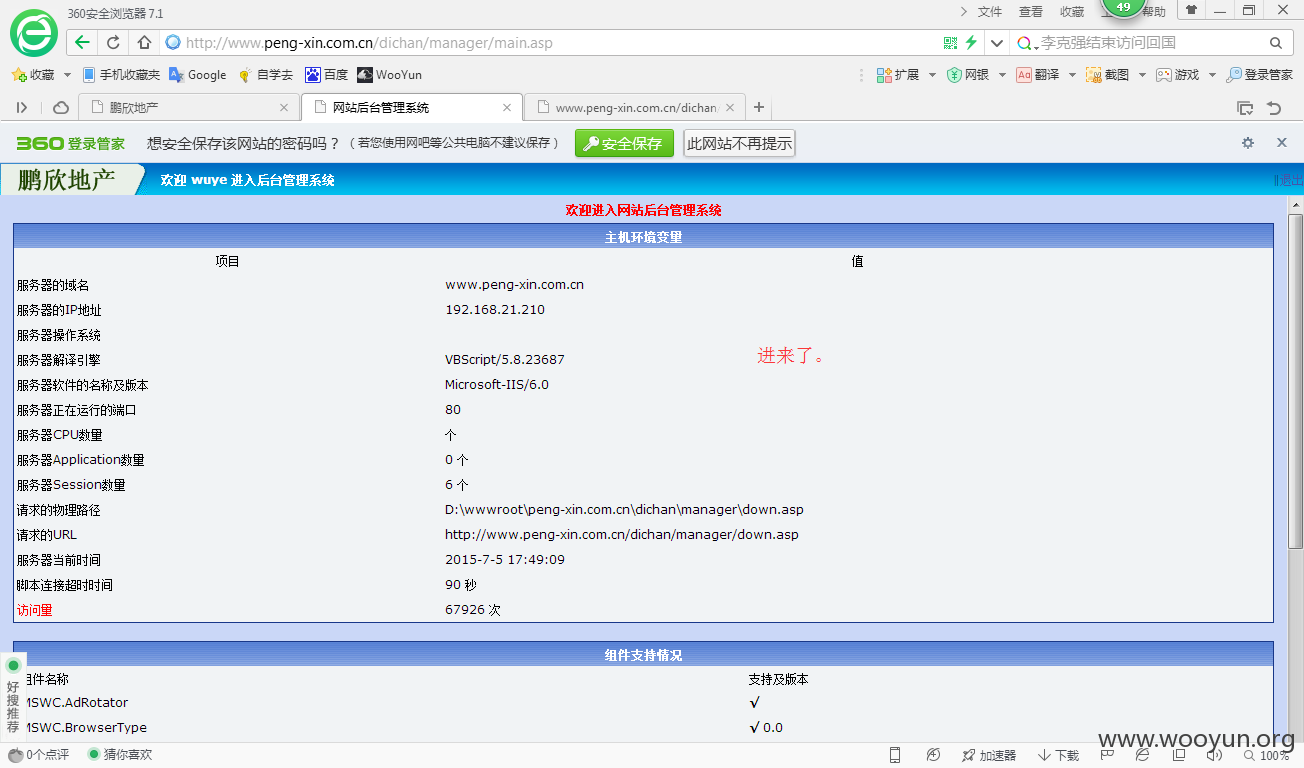The height and width of the screenshot is (768, 1304).
Task: Open the 扩展 extensions icon
Action: pyautogui.click(x=897, y=75)
